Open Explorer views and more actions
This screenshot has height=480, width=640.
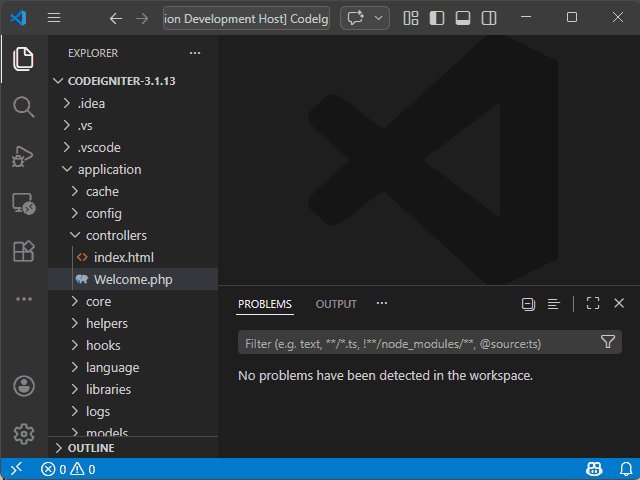tap(195, 53)
